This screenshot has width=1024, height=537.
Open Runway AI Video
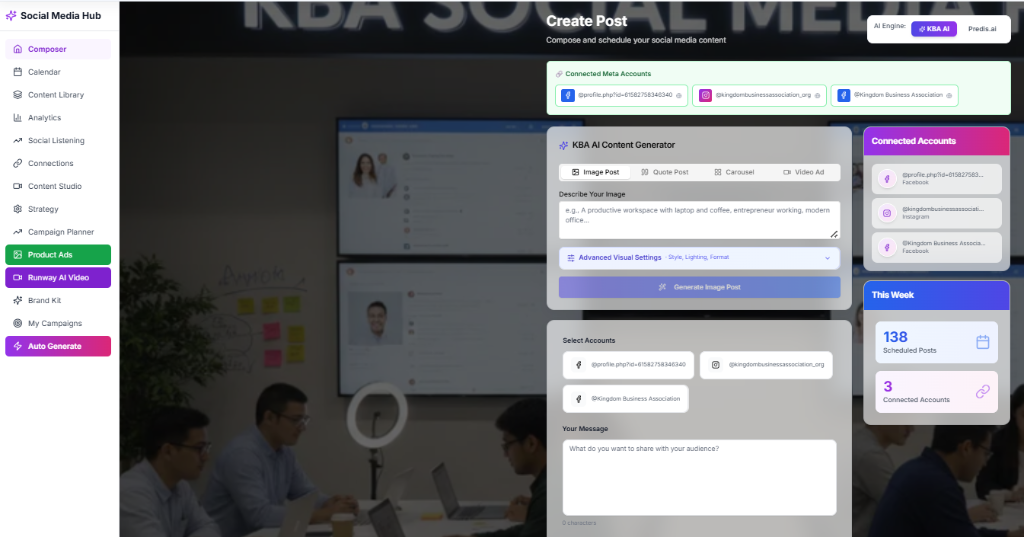(58, 278)
